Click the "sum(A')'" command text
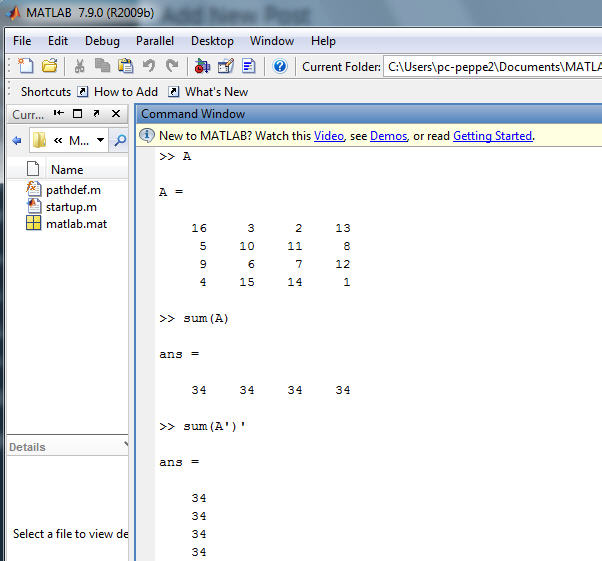The height and width of the screenshot is (561, 602). [x=214, y=426]
